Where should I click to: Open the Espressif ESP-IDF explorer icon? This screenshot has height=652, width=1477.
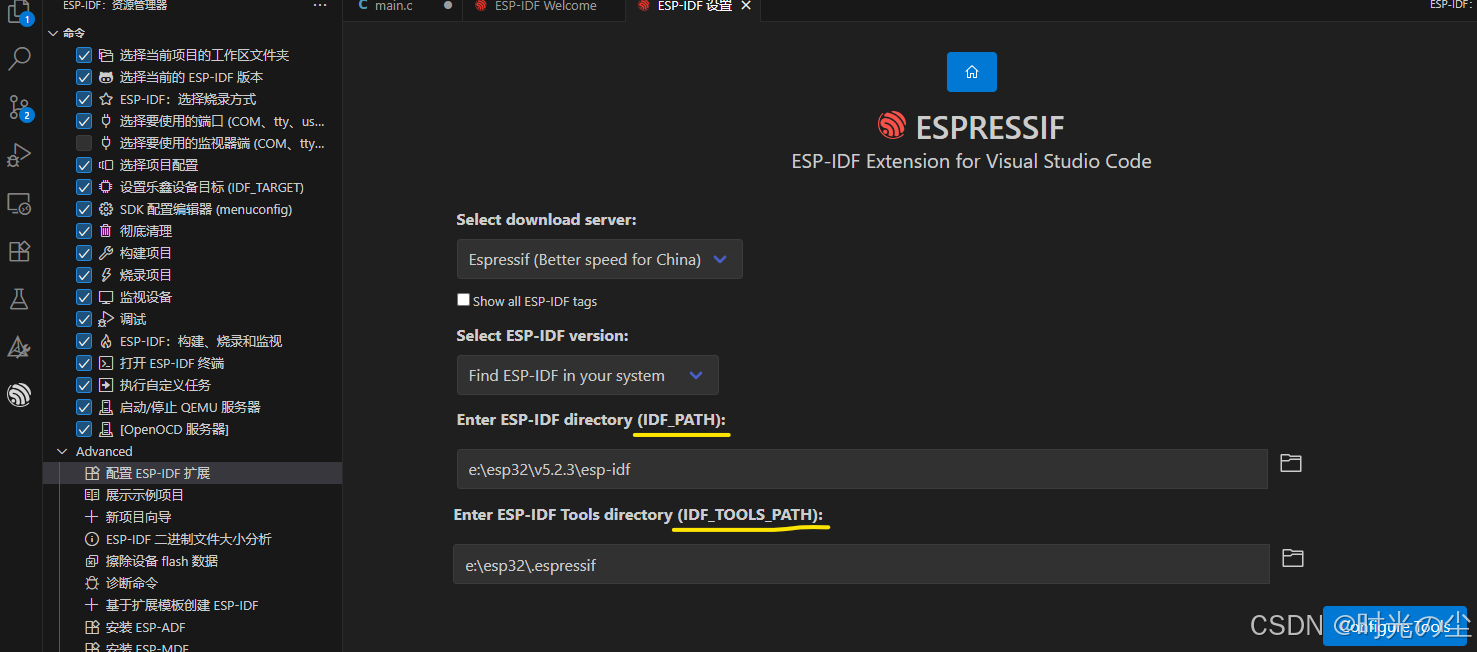[19, 395]
